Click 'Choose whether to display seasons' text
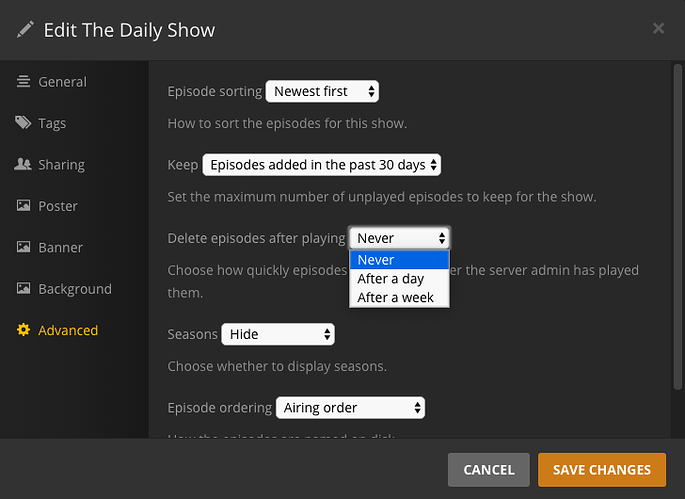The width and height of the screenshot is (685, 499). [277, 366]
